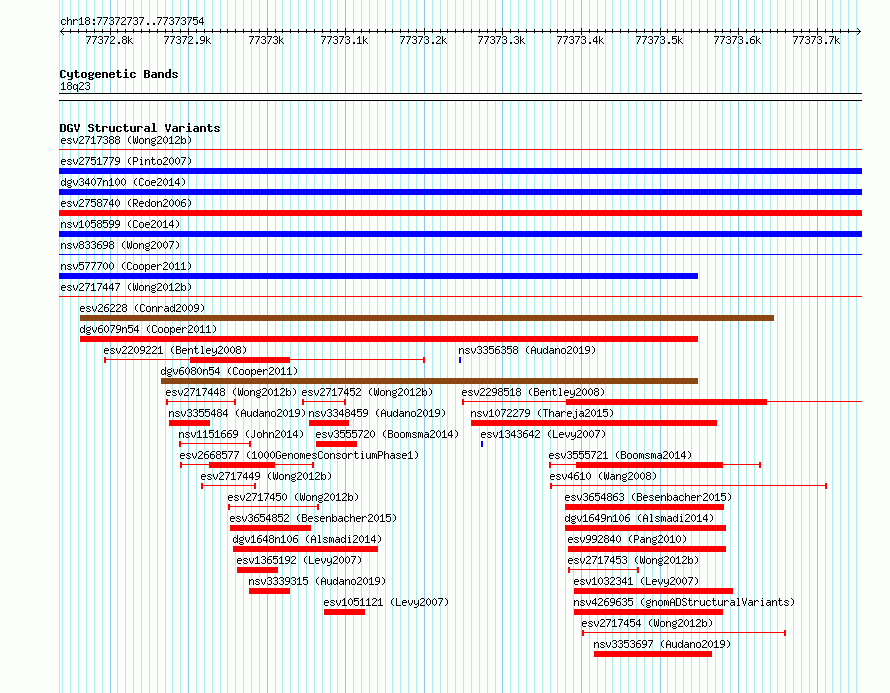
Task: Select the red nsv3353697 (Audano2019) bar
Action: [x=653, y=654]
